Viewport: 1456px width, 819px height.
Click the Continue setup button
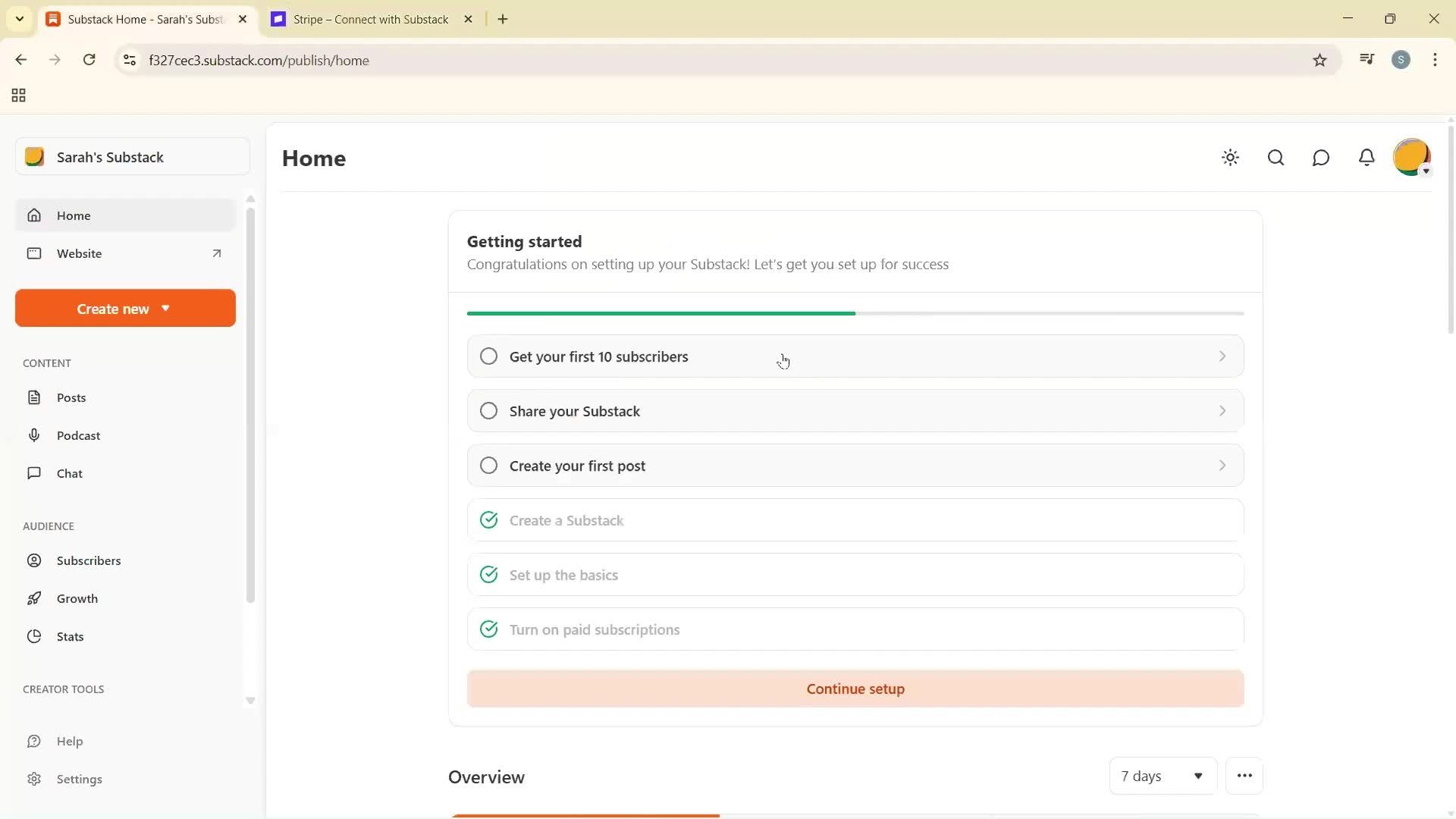tap(854, 689)
